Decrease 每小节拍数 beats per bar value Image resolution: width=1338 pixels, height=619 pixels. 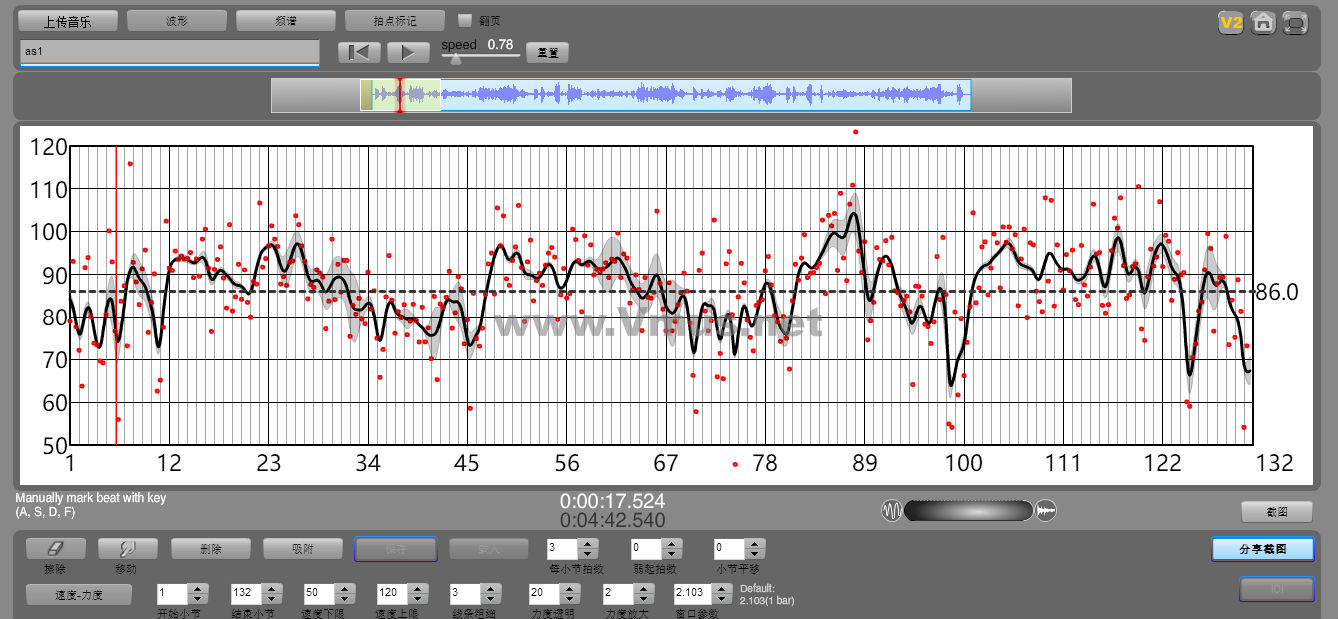(x=589, y=553)
